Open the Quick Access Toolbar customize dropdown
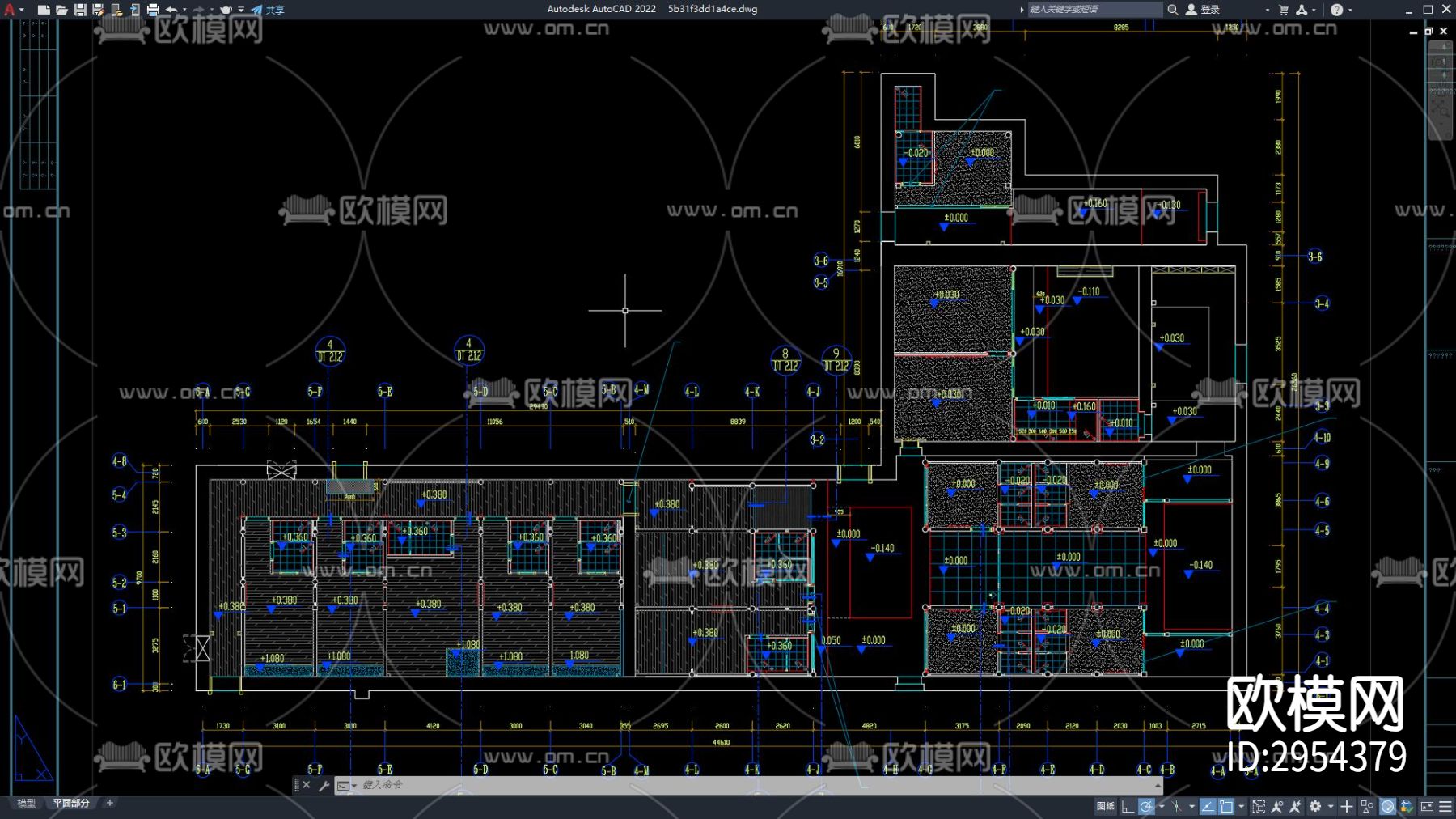The image size is (1456, 819). 241,10
